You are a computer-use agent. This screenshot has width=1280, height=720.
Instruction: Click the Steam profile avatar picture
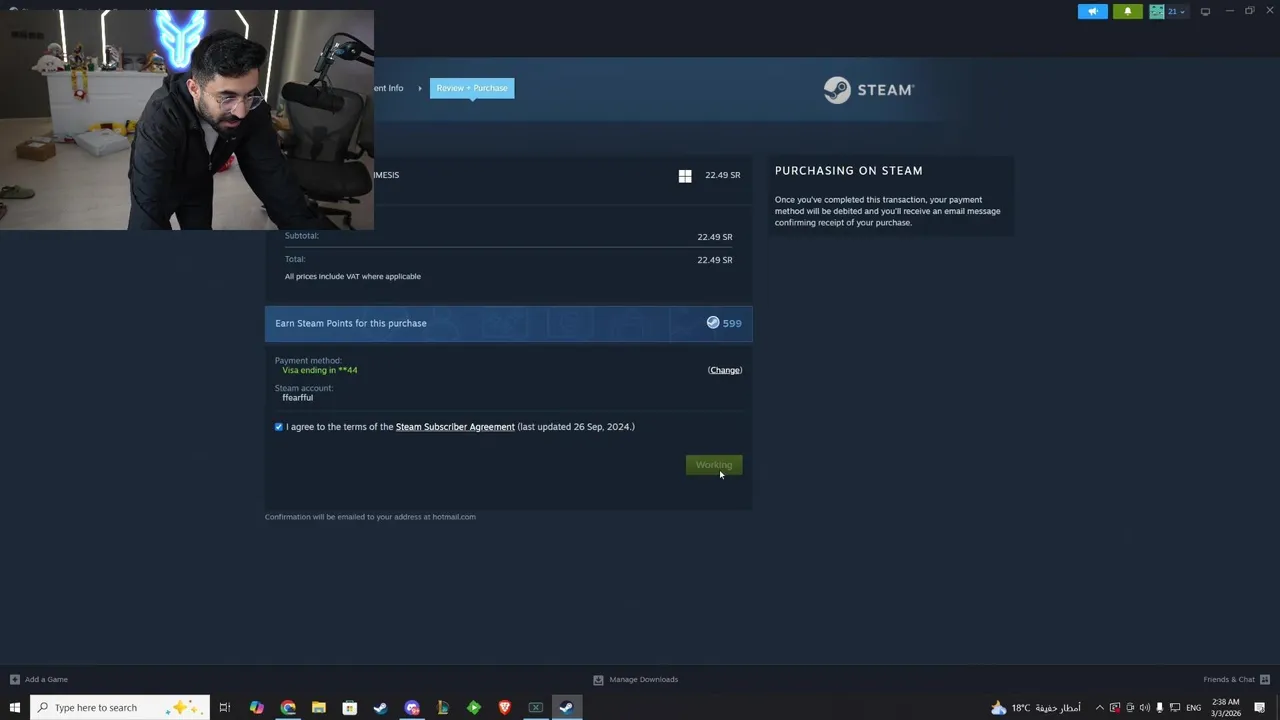[x=1157, y=11]
